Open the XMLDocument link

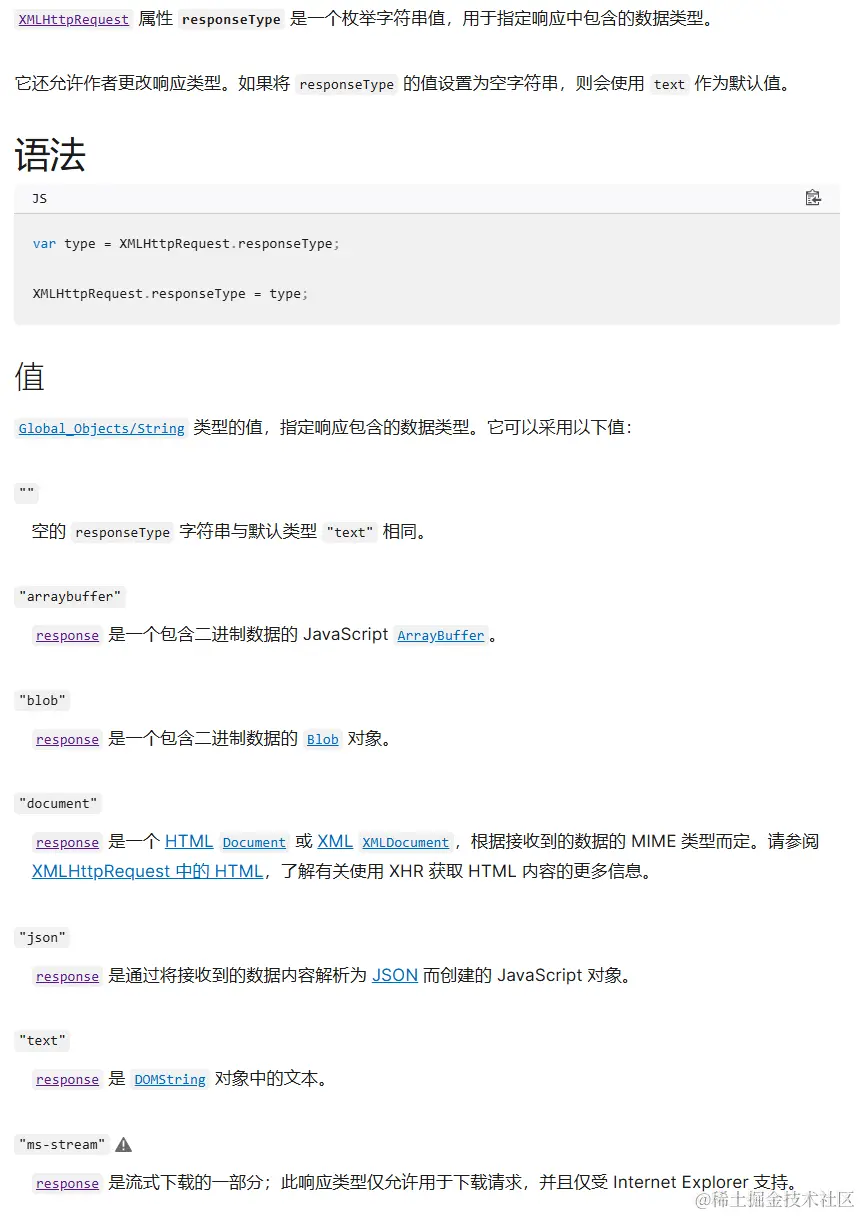(x=405, y=842)
